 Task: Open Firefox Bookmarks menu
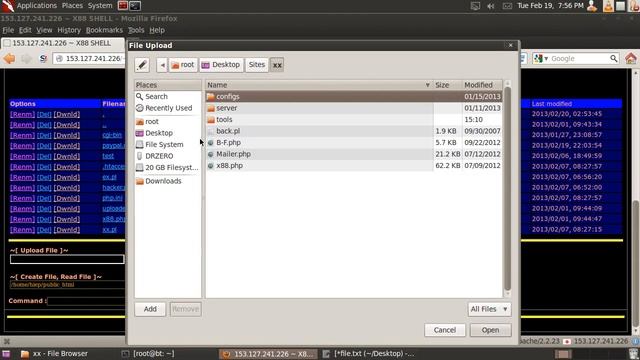point(104,30)
